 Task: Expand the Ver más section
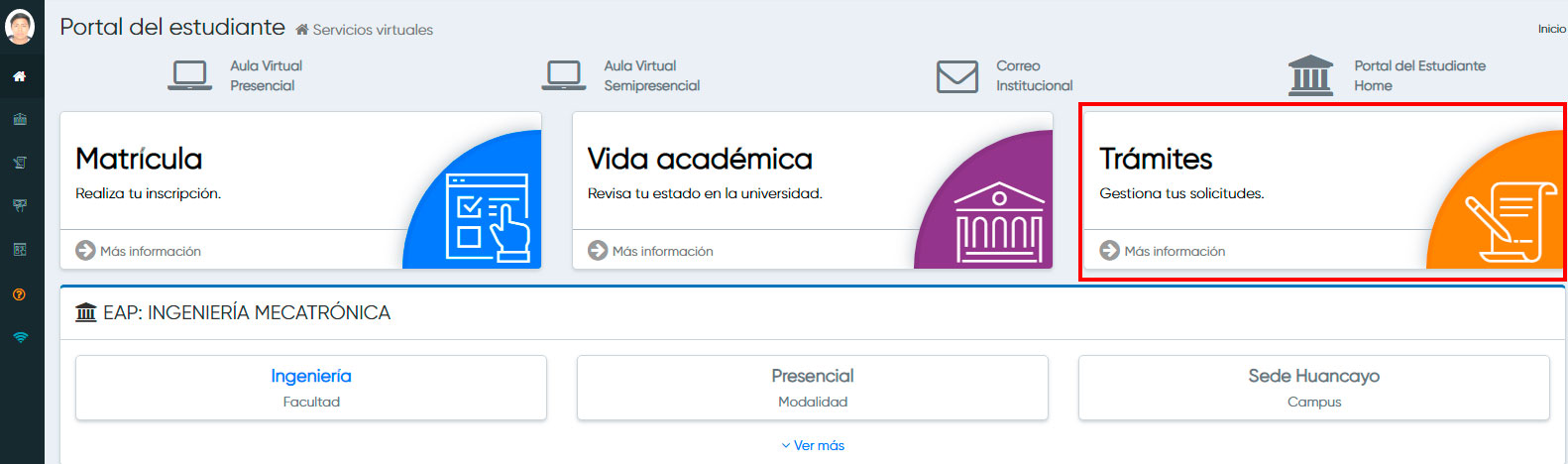click(x=813, y=445)
